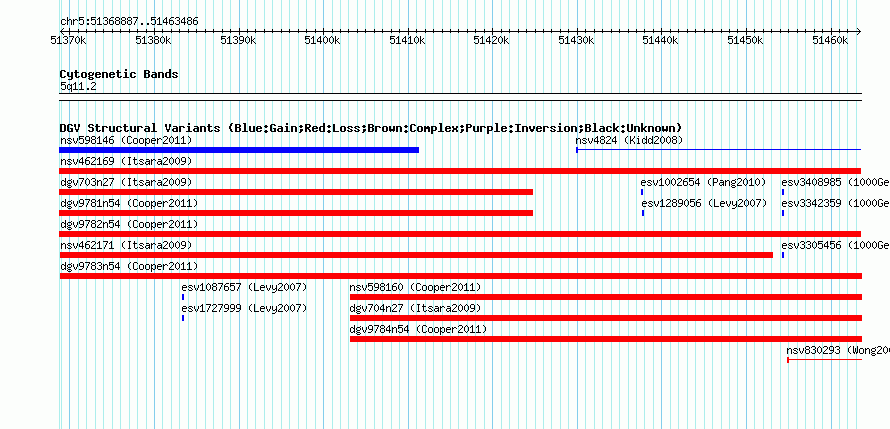This screenshot has width=890, height=429.
Task: Click the DGV Structural Variants track title
Action: [x=371, y=128]
